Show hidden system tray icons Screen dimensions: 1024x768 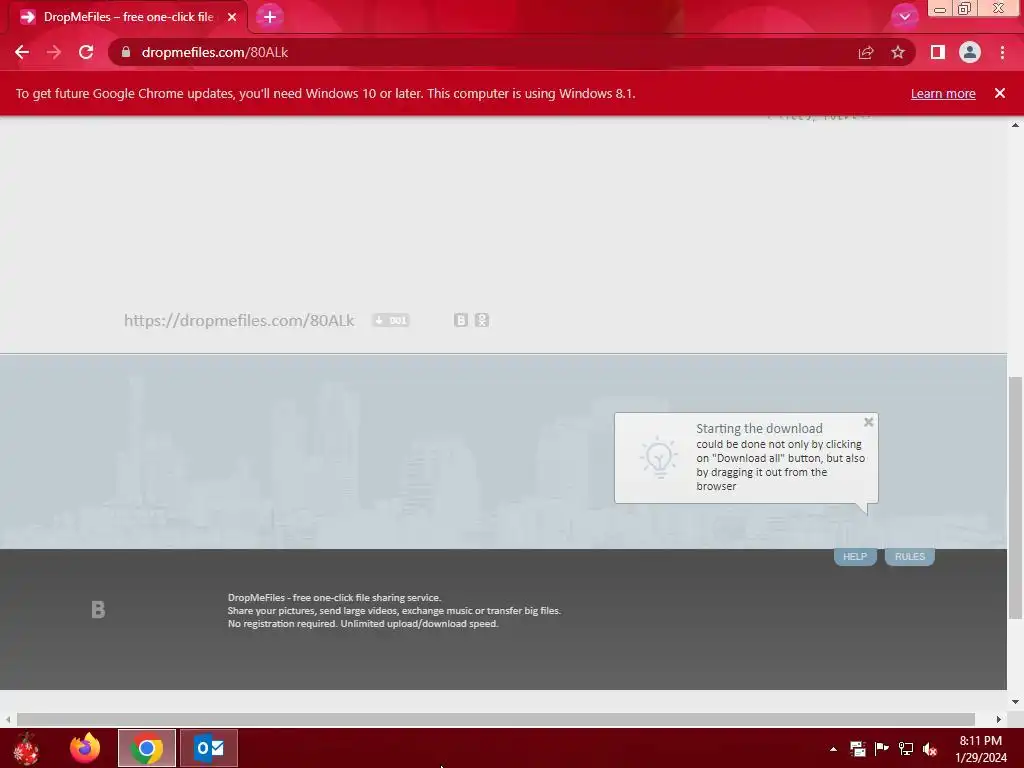click(833, 749)
